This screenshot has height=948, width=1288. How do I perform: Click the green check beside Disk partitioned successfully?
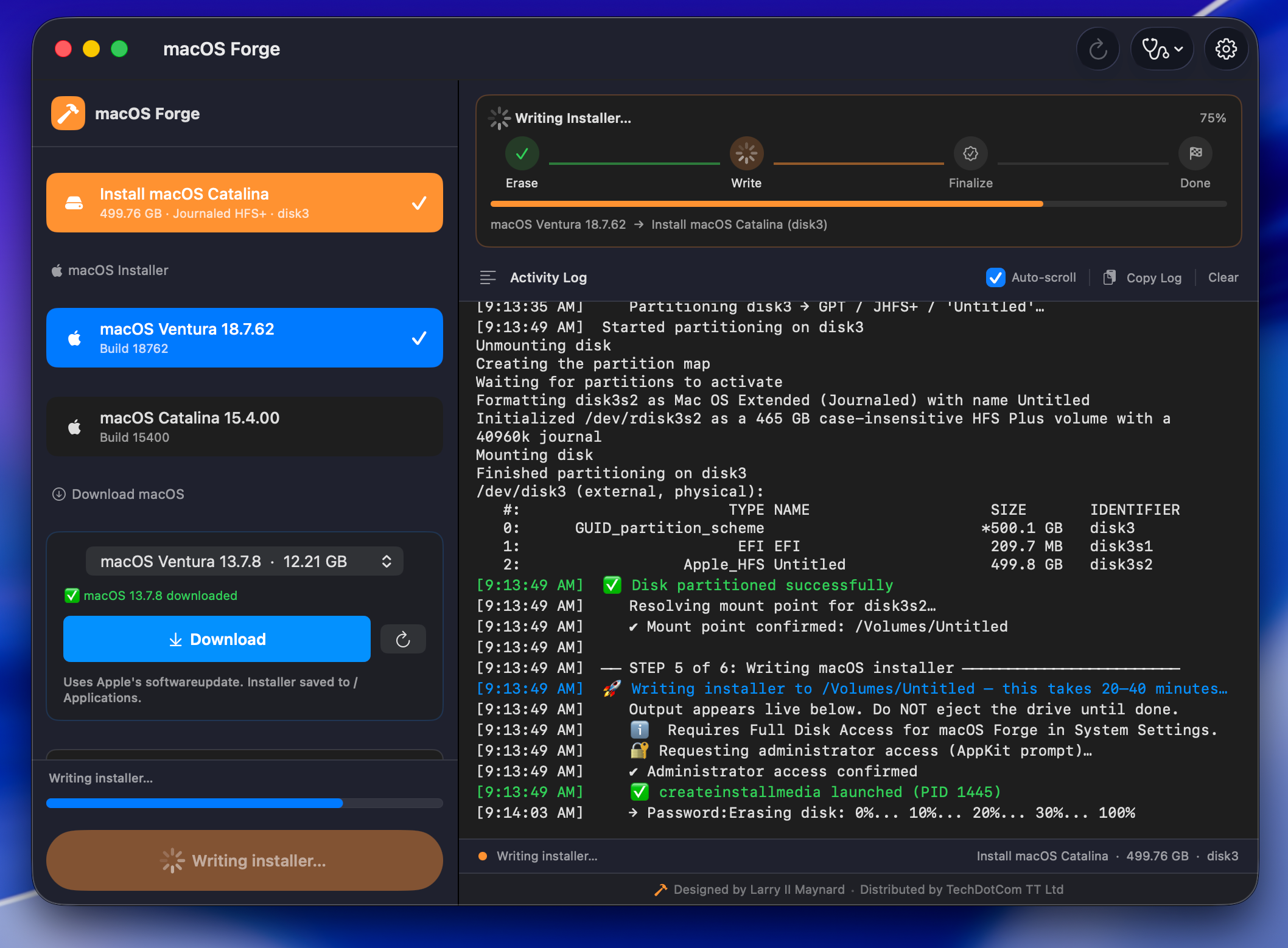coord(612,585)
